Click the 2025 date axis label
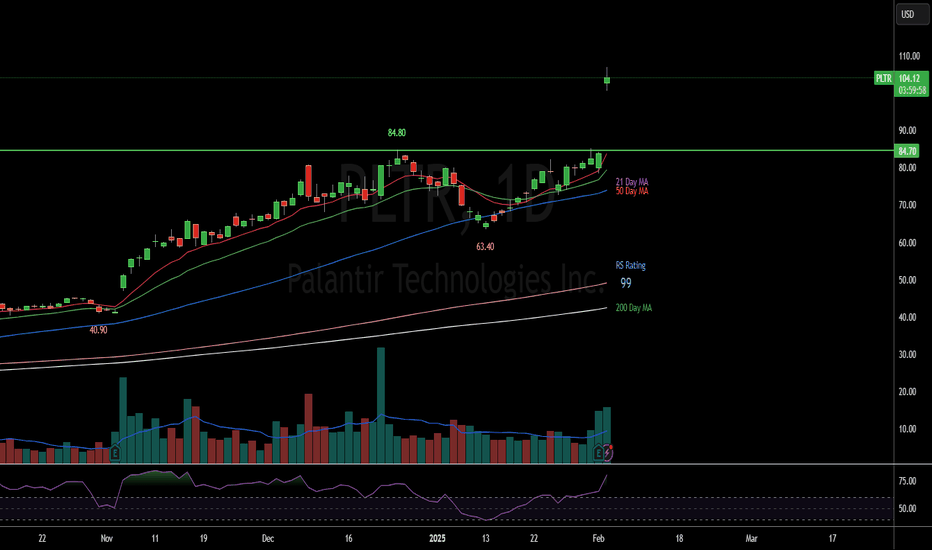 (x=437, y=539)
